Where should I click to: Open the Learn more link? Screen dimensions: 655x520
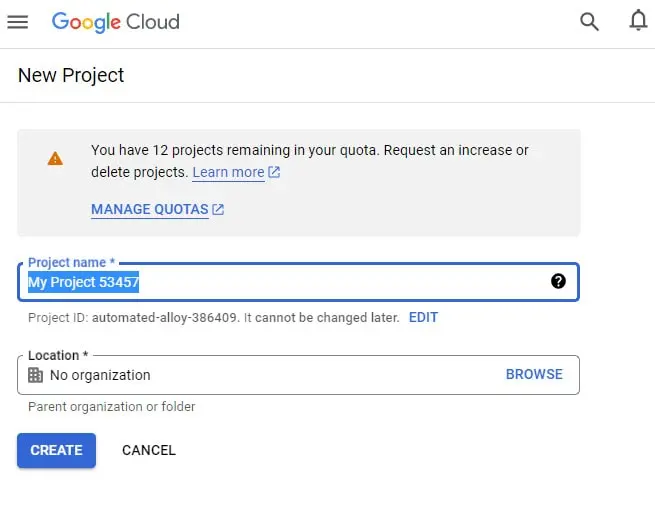(228, 172)
